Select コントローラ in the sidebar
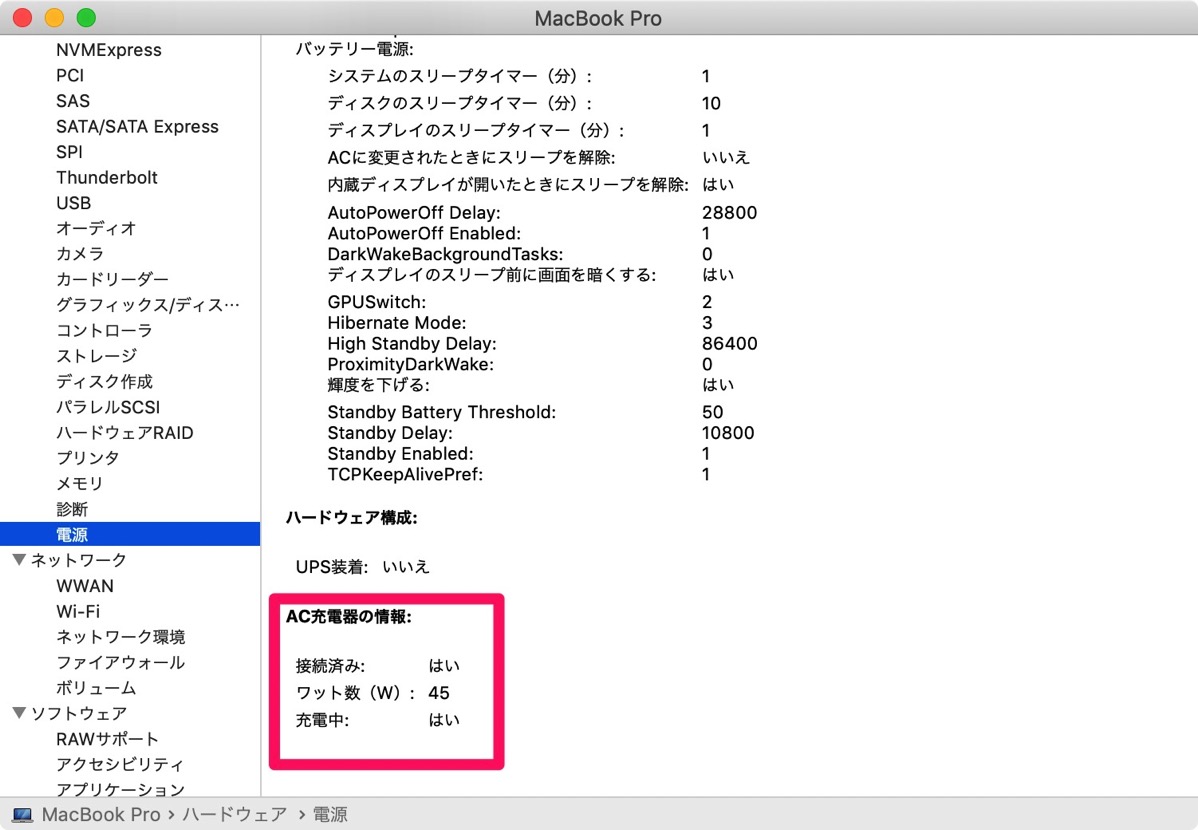 104,330
